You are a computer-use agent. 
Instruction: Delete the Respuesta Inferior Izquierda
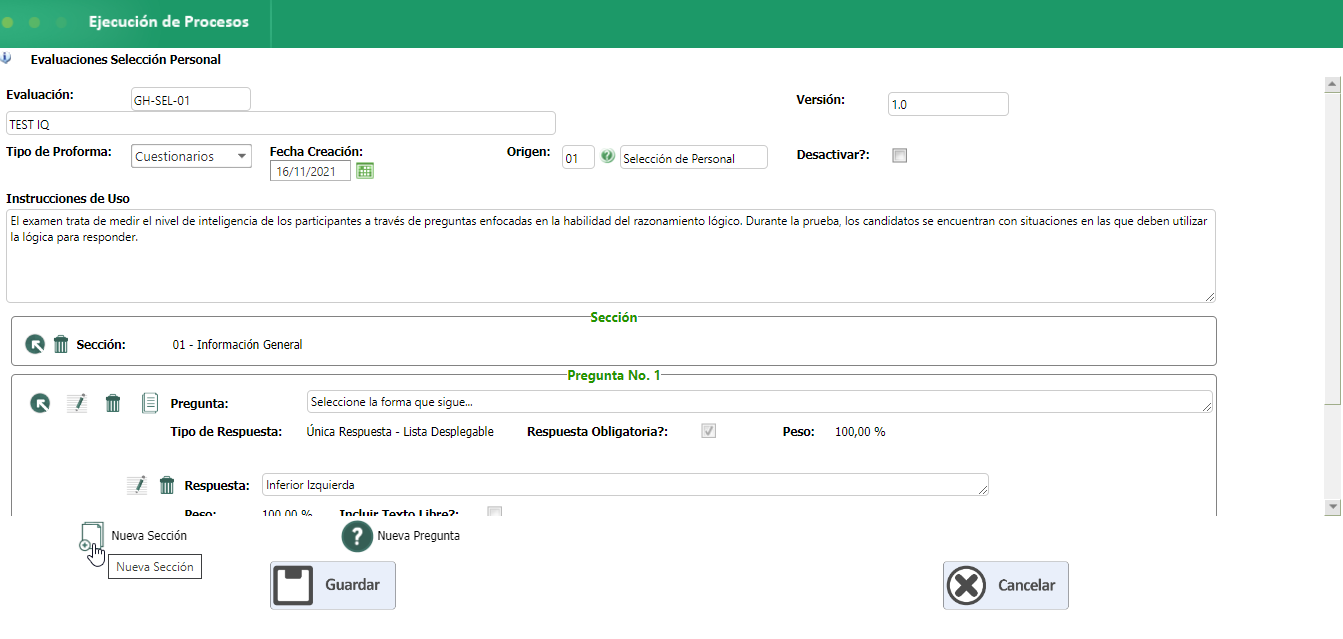[x=167, y=485]
